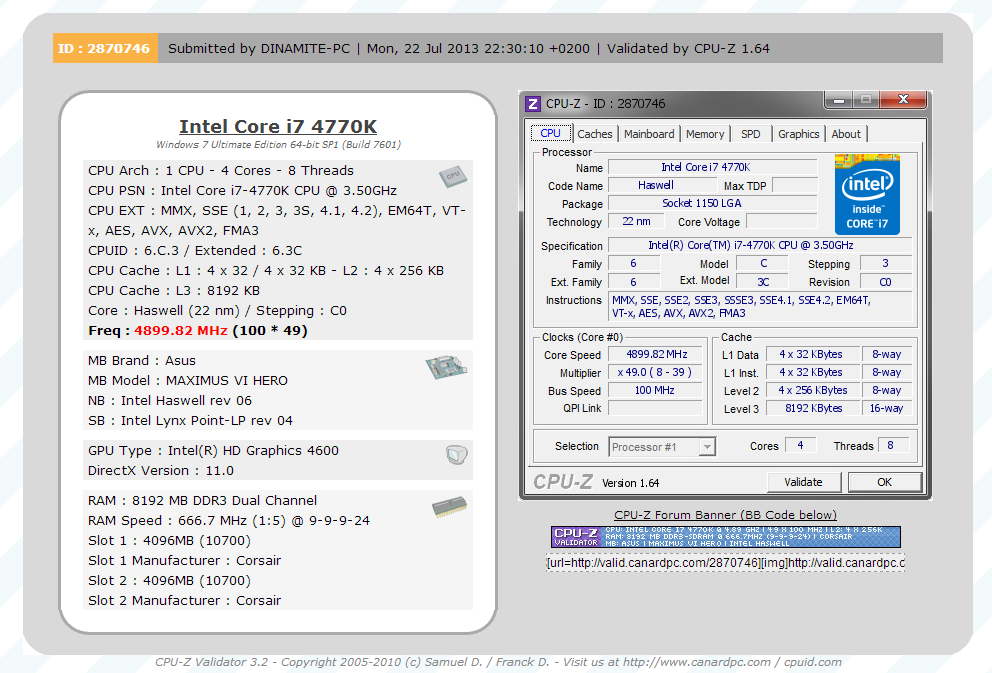Click the SB Intel Lynx Point-LP rev 04 line
The height and width of the screenshot is (673, 992).
coord(190,421)
